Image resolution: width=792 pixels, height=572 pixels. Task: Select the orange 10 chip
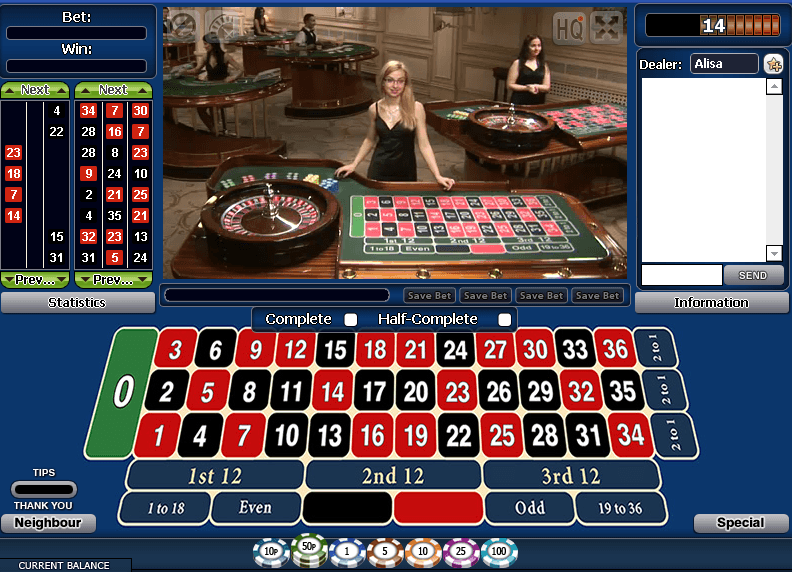423,551
